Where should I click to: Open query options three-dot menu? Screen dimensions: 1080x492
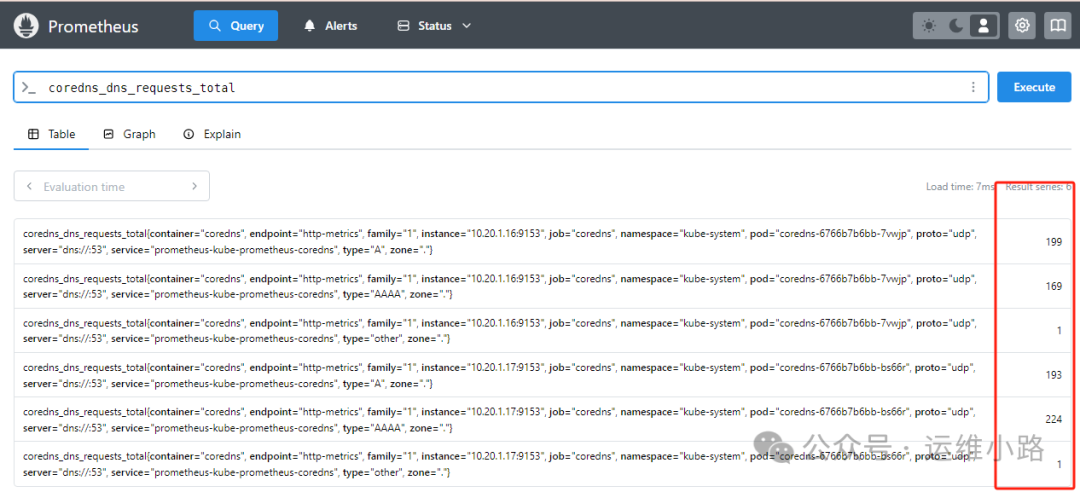pos(973,87)
